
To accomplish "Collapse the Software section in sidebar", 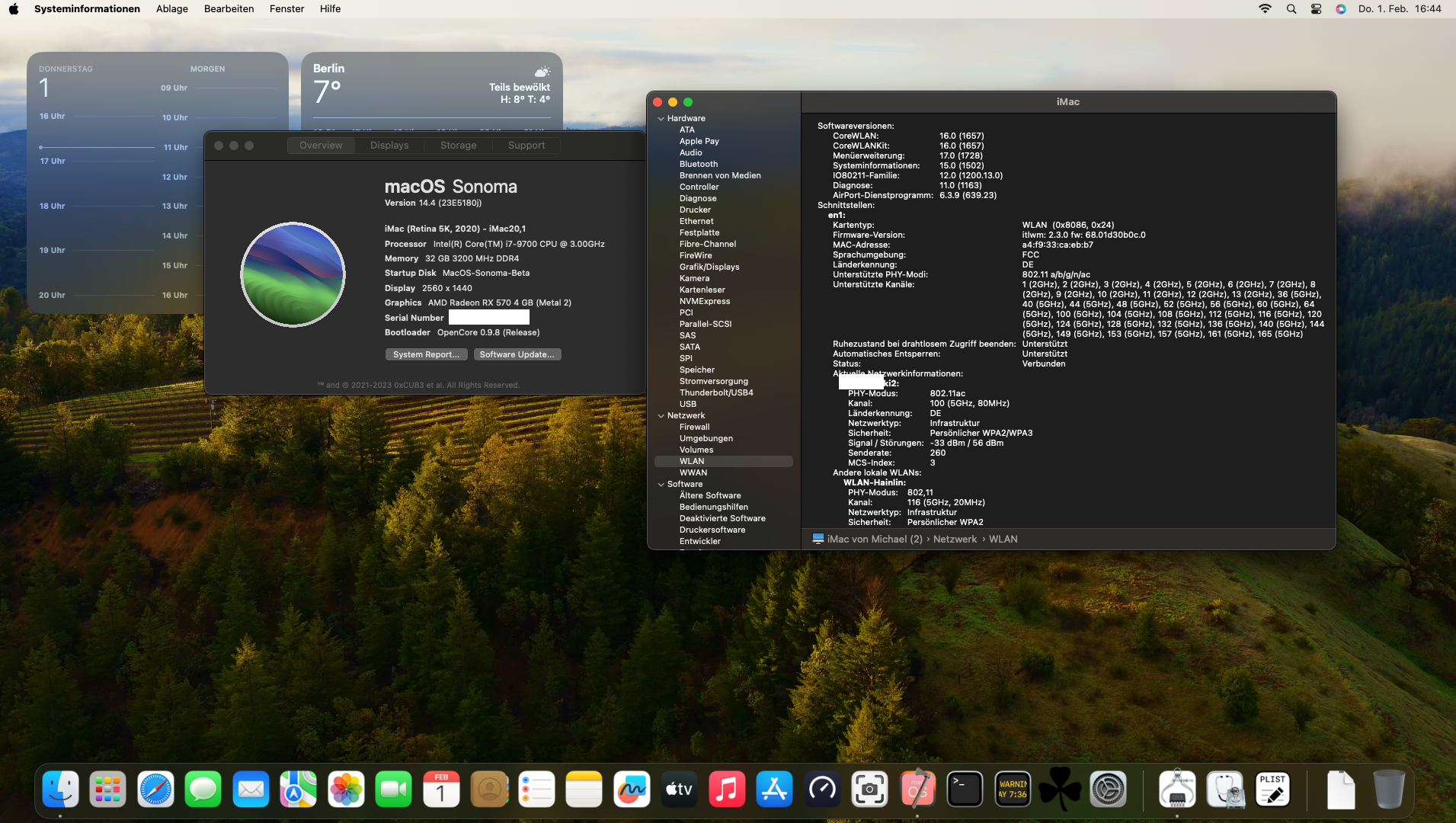I will coord(661,485).
